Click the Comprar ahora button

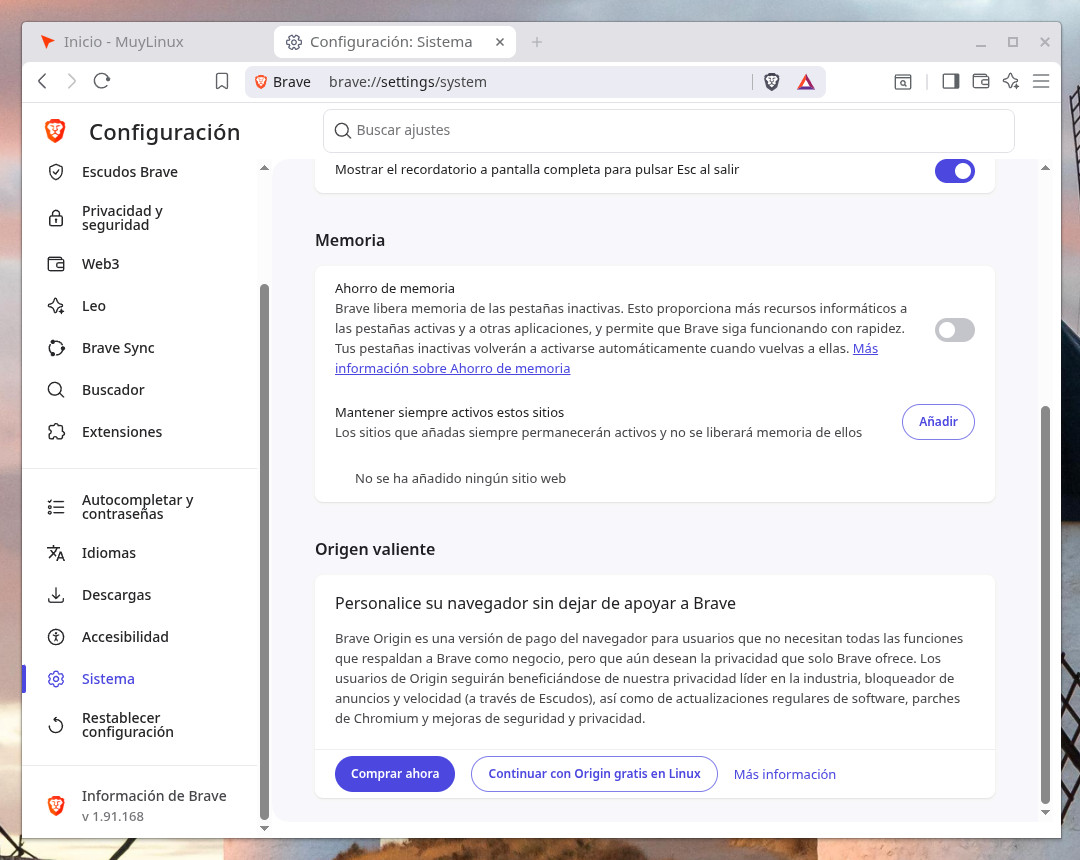[395, 774]
